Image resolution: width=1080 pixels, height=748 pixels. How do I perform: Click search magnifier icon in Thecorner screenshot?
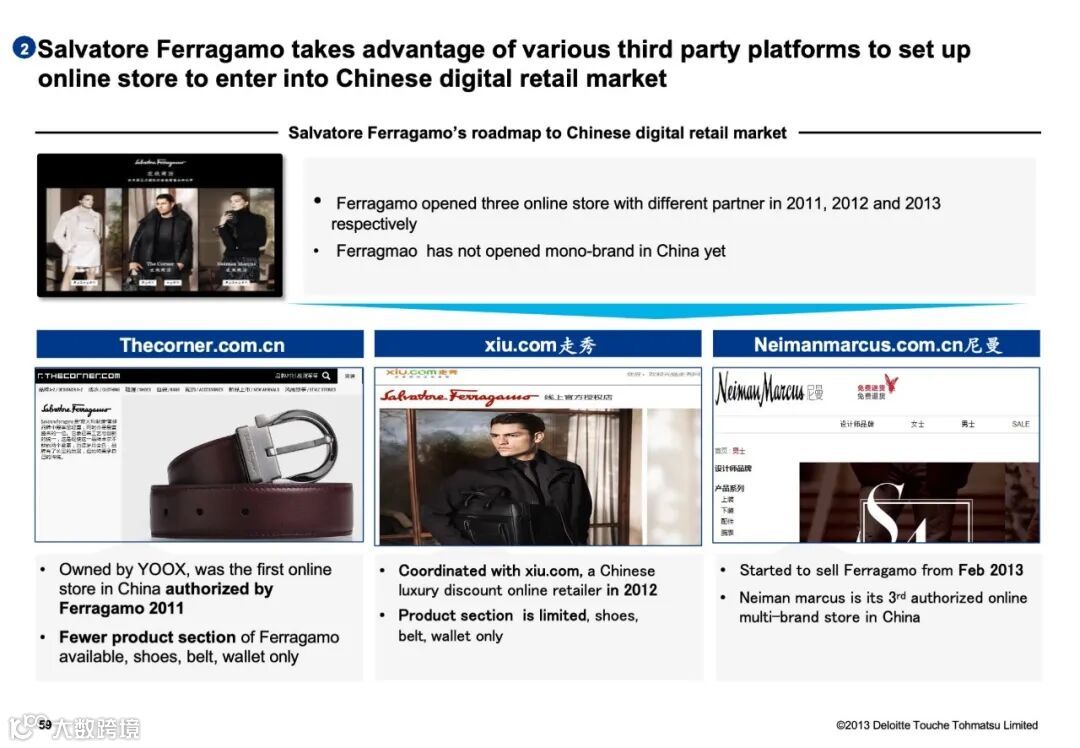[326, 376]
